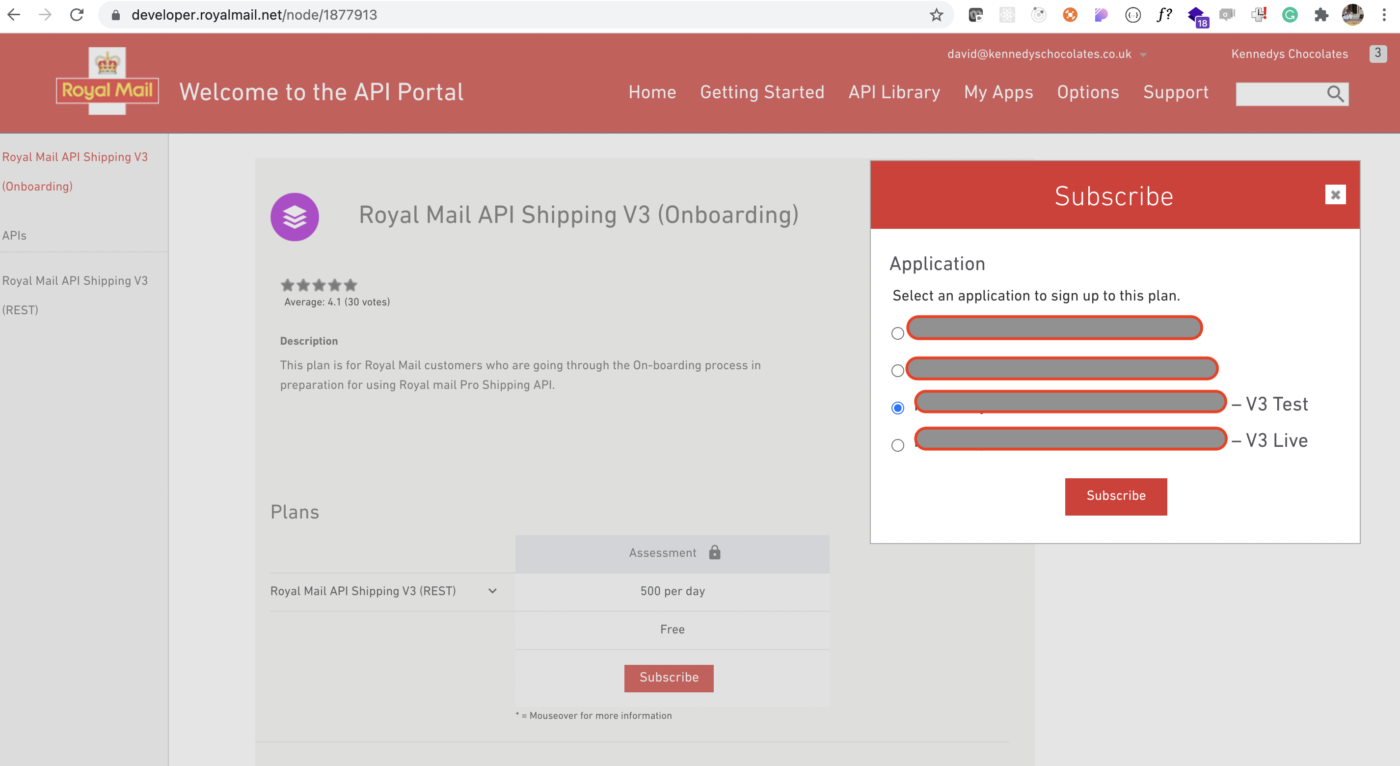
Task: Click the Royal Mail logo
Action: coord(108,82)
